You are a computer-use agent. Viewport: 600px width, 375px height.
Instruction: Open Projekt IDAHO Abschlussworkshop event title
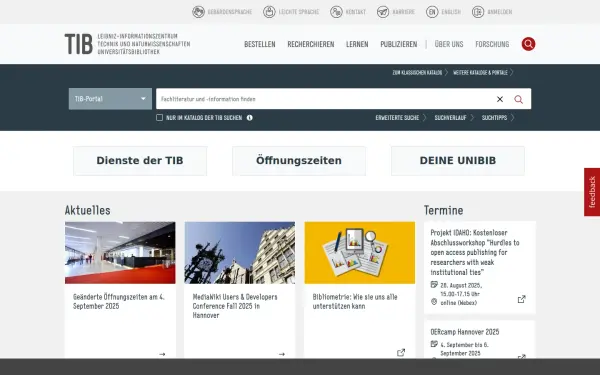475,253
